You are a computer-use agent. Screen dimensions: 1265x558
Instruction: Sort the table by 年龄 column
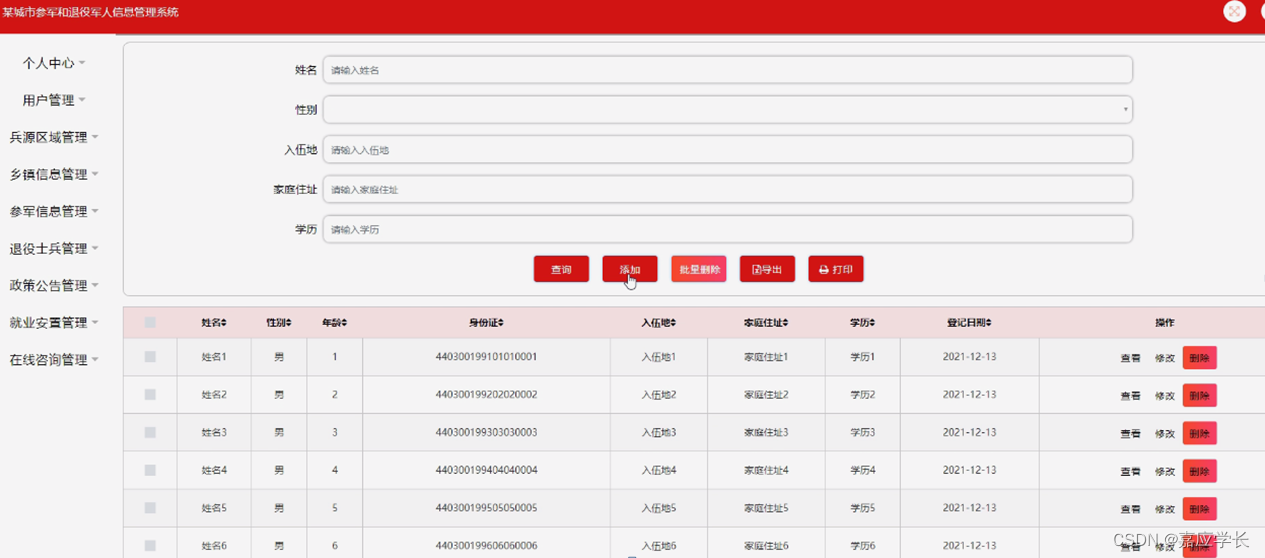click(x=334, y=323)
